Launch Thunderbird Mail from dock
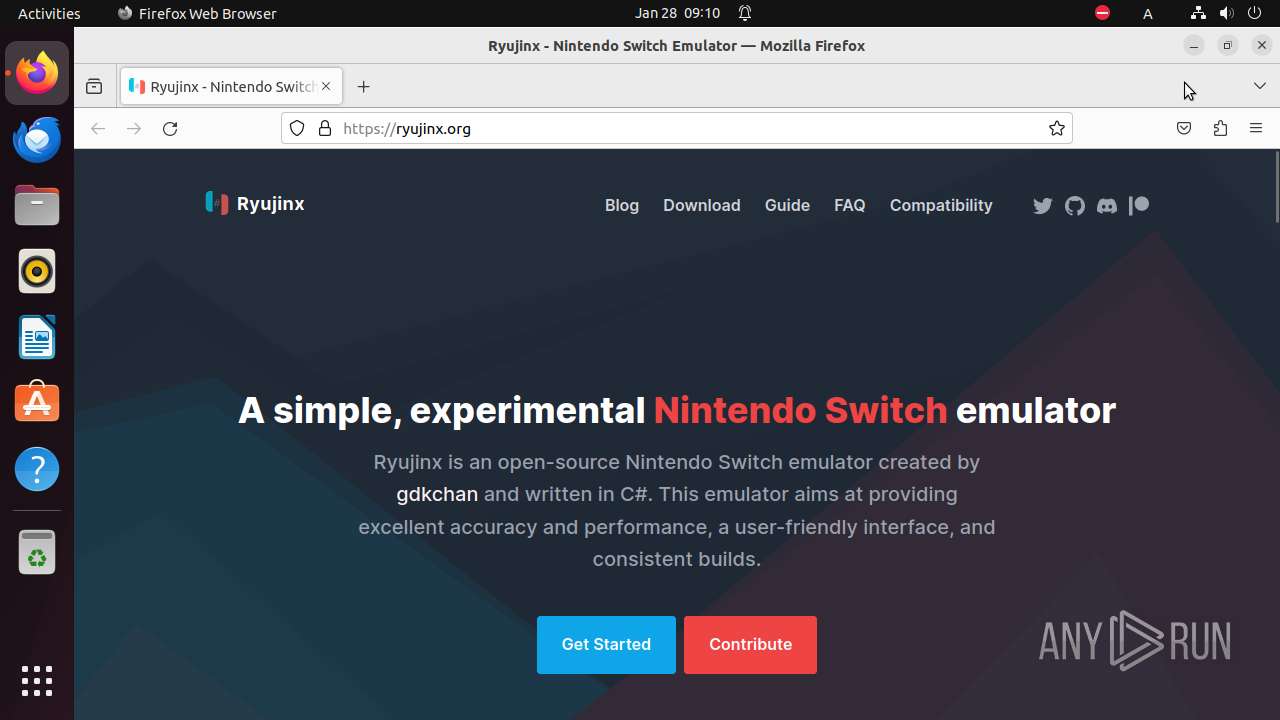 click(x=37, y=139)
